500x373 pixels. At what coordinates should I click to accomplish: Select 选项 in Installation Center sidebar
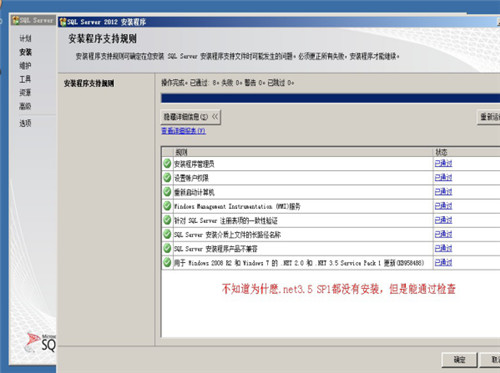[x=25, y=123]
